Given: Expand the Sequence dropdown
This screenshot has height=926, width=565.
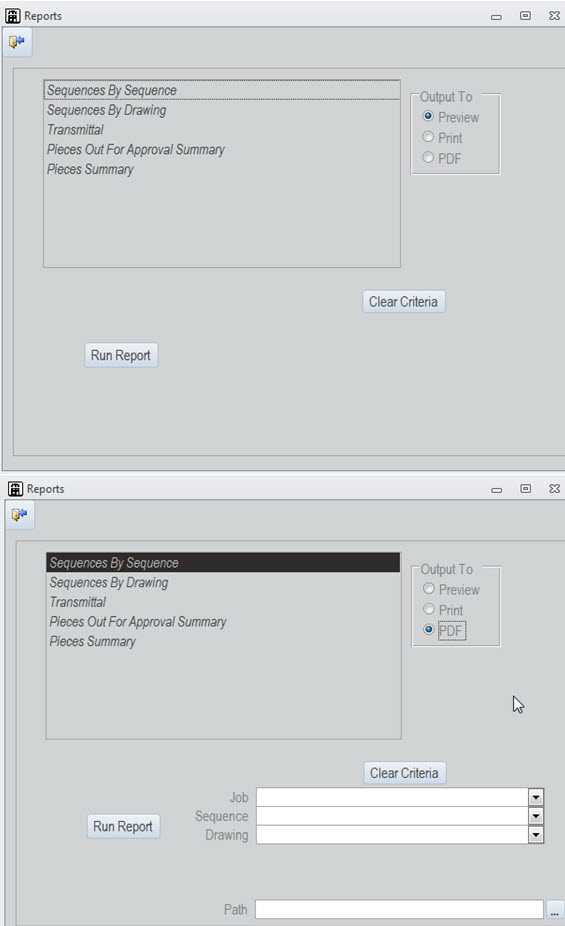Looking at the screenshot, I should pos(535,816).
